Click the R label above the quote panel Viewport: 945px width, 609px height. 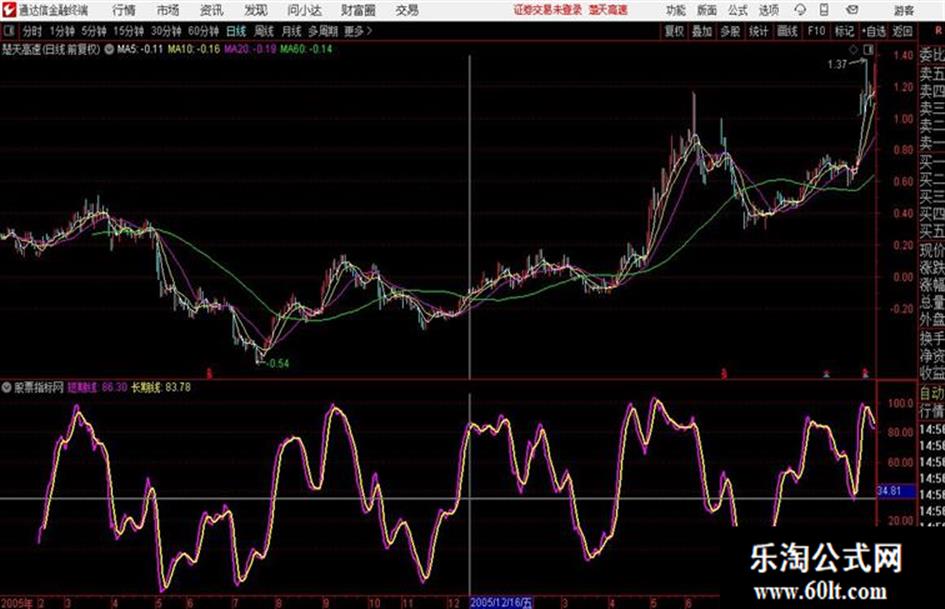click(x=938, y=31)
